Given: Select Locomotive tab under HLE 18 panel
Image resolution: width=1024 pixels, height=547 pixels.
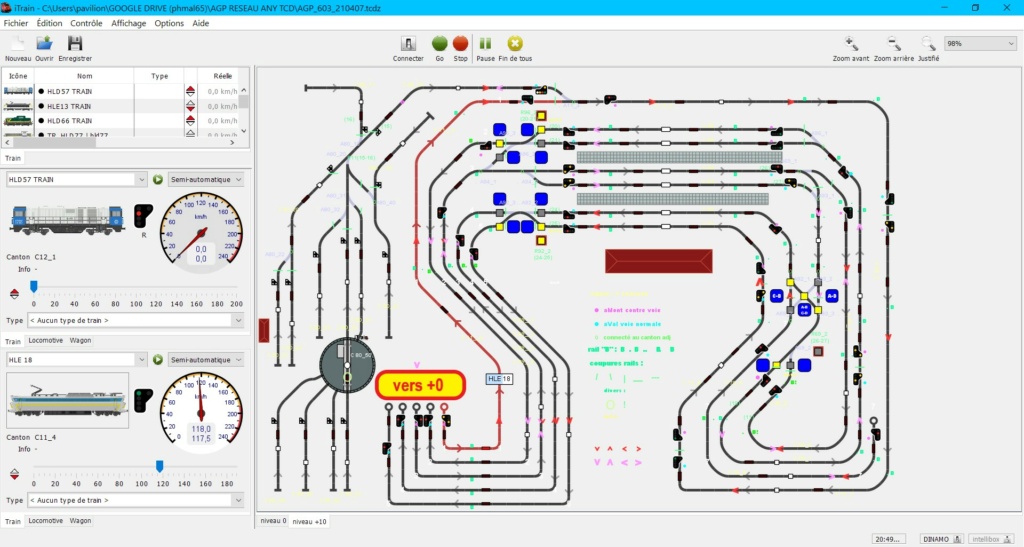Looking at the screenshot, I should 46,521.
